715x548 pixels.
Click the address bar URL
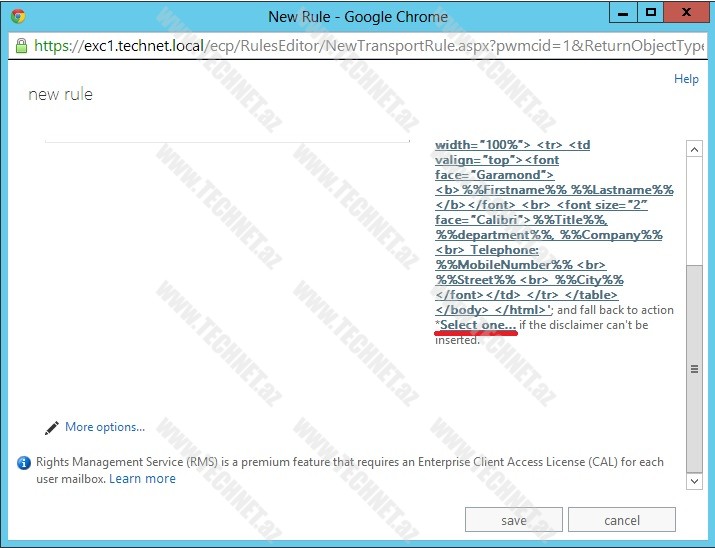click(x=370, y=46)
